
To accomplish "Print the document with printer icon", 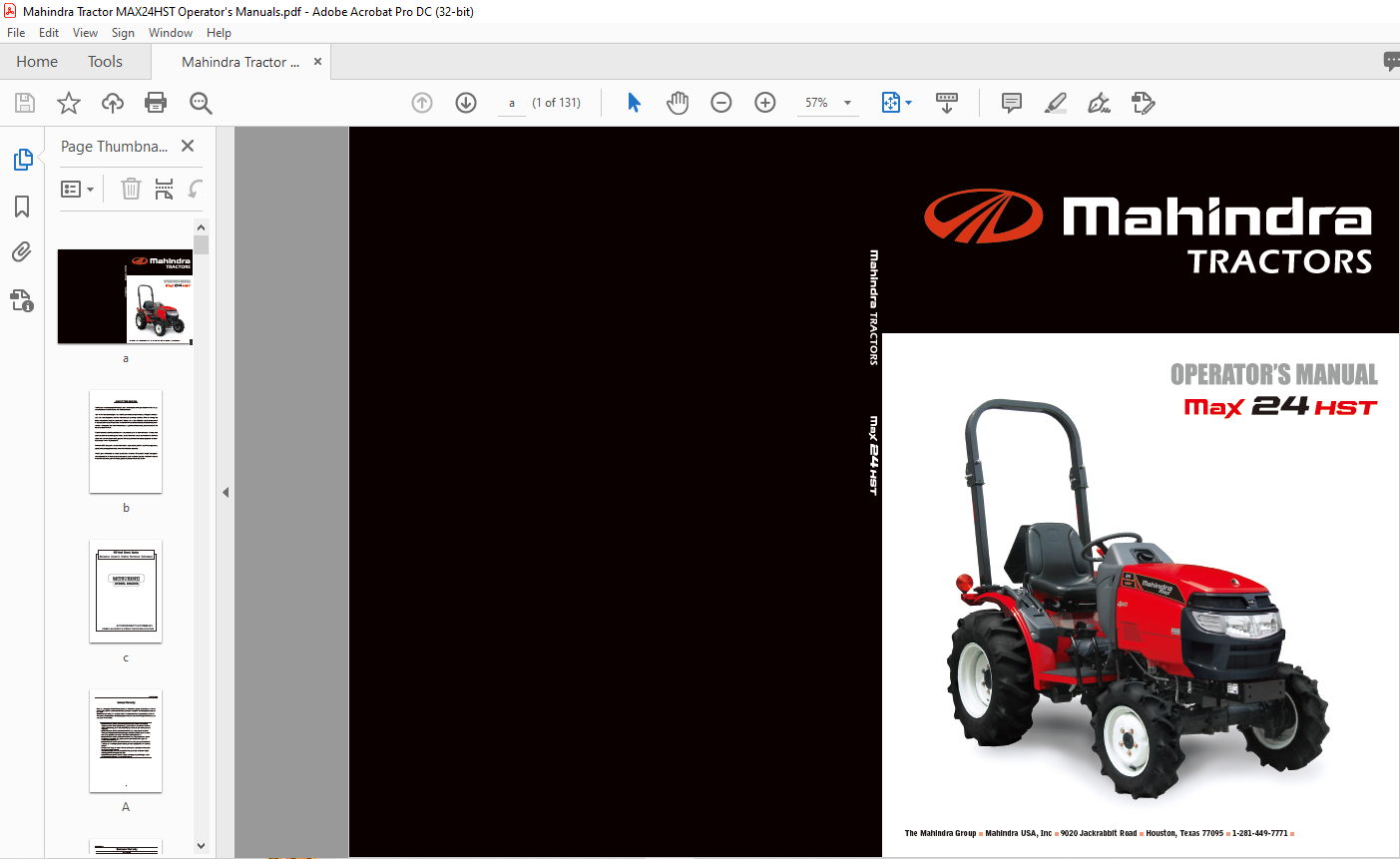I will pos(156,103).
